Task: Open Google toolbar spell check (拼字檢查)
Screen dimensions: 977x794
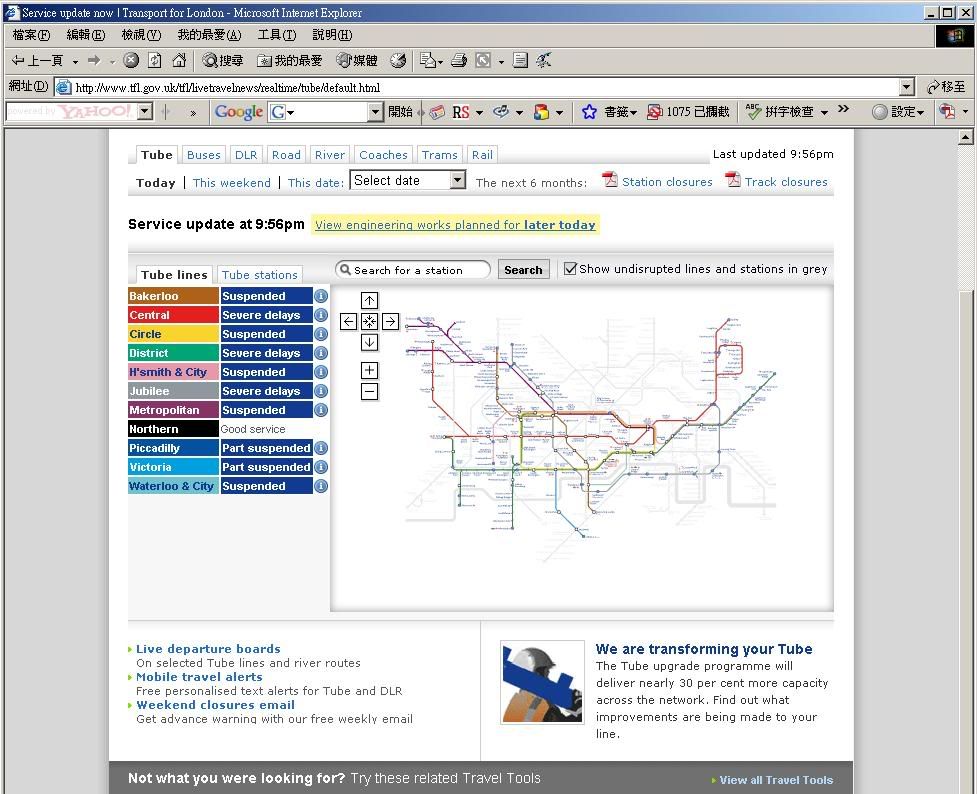Action: (x=781, y=112)
